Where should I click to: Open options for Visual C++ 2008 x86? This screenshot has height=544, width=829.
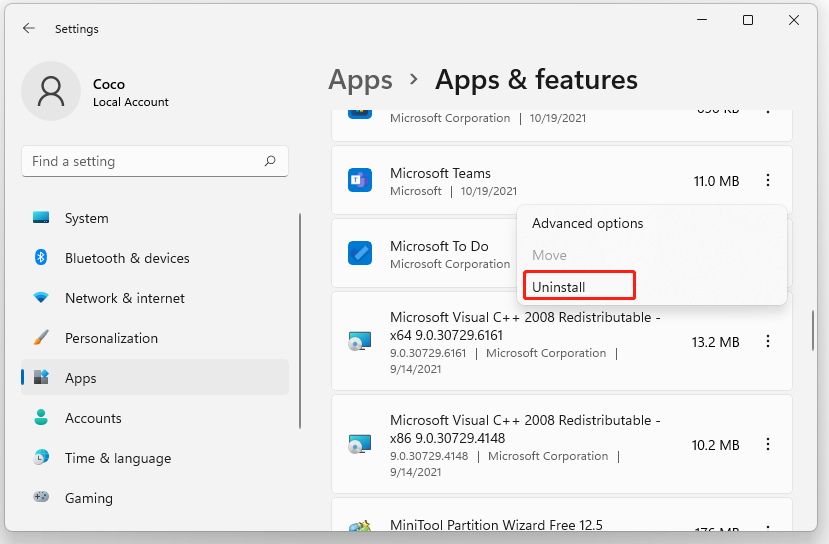(x=768, y=444)
